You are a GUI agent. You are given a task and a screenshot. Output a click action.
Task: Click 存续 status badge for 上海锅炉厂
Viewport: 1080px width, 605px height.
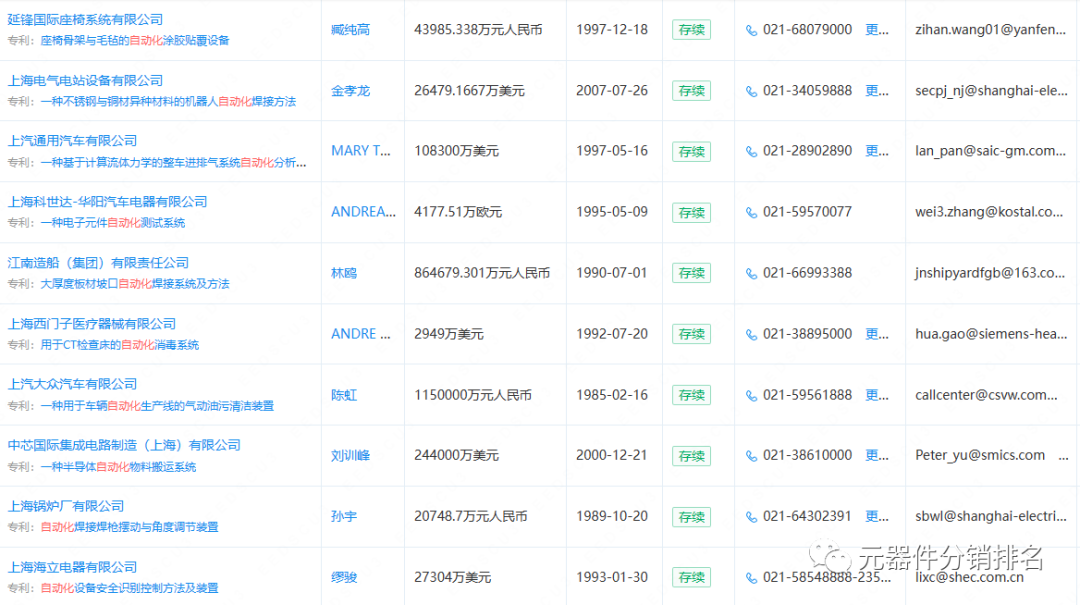(x=692, y=517)
